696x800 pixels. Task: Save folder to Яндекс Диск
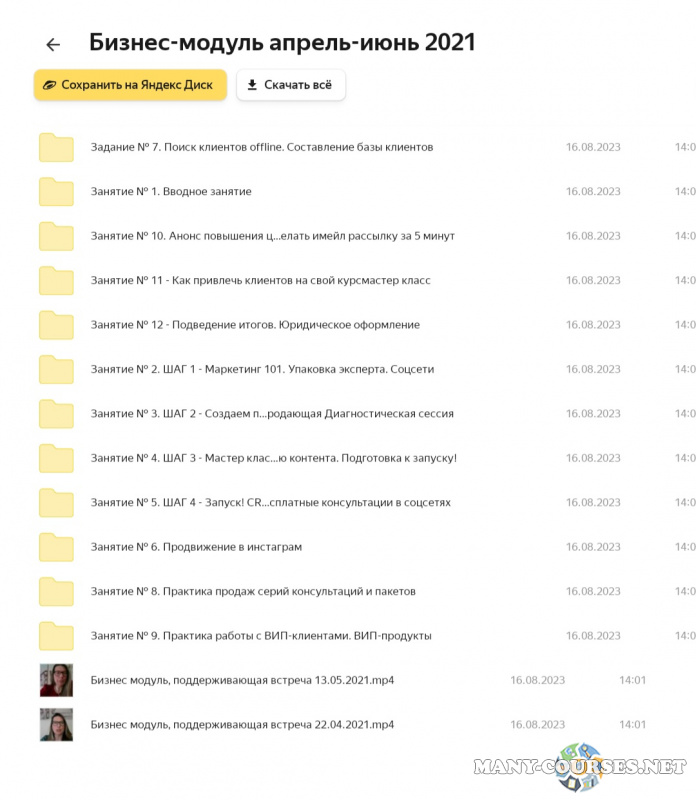pyautogui.click(x=130, y=85)
